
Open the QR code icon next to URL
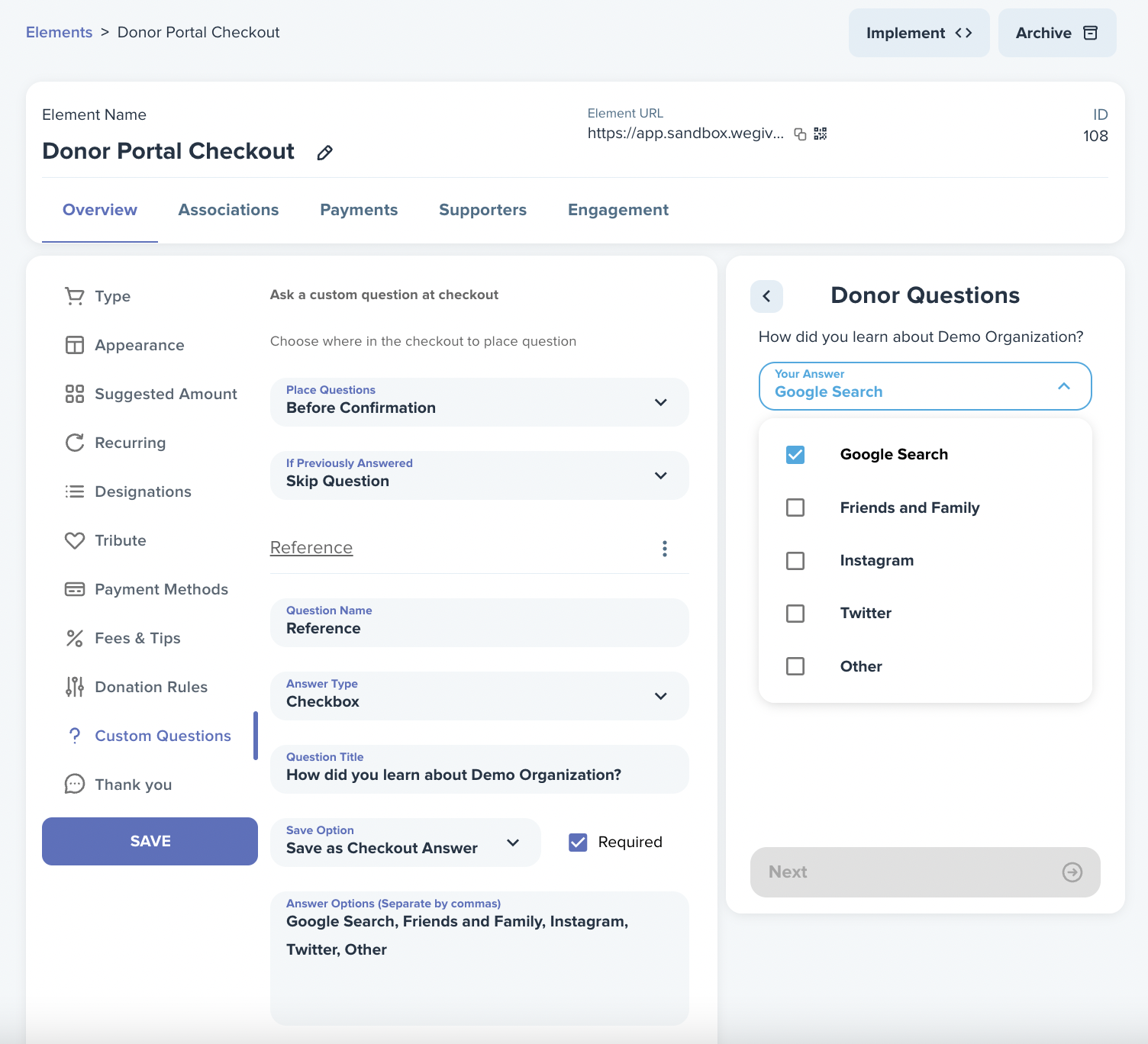pyautogui.click(x=821, y=134)
